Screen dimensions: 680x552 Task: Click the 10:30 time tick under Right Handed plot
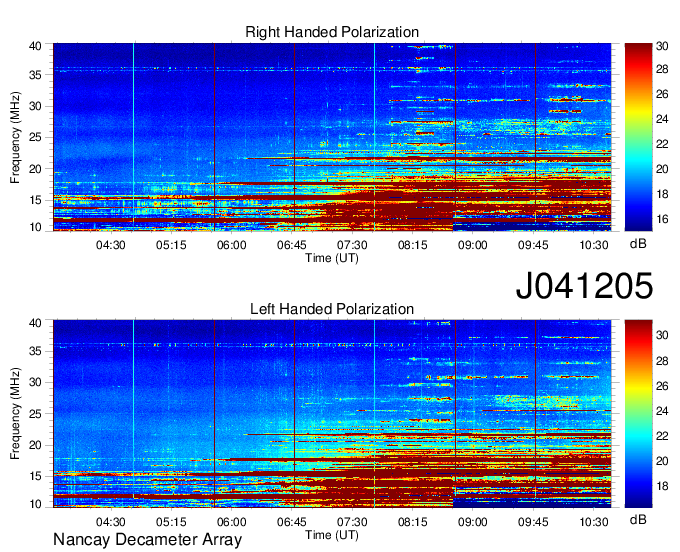pos(594,245)
